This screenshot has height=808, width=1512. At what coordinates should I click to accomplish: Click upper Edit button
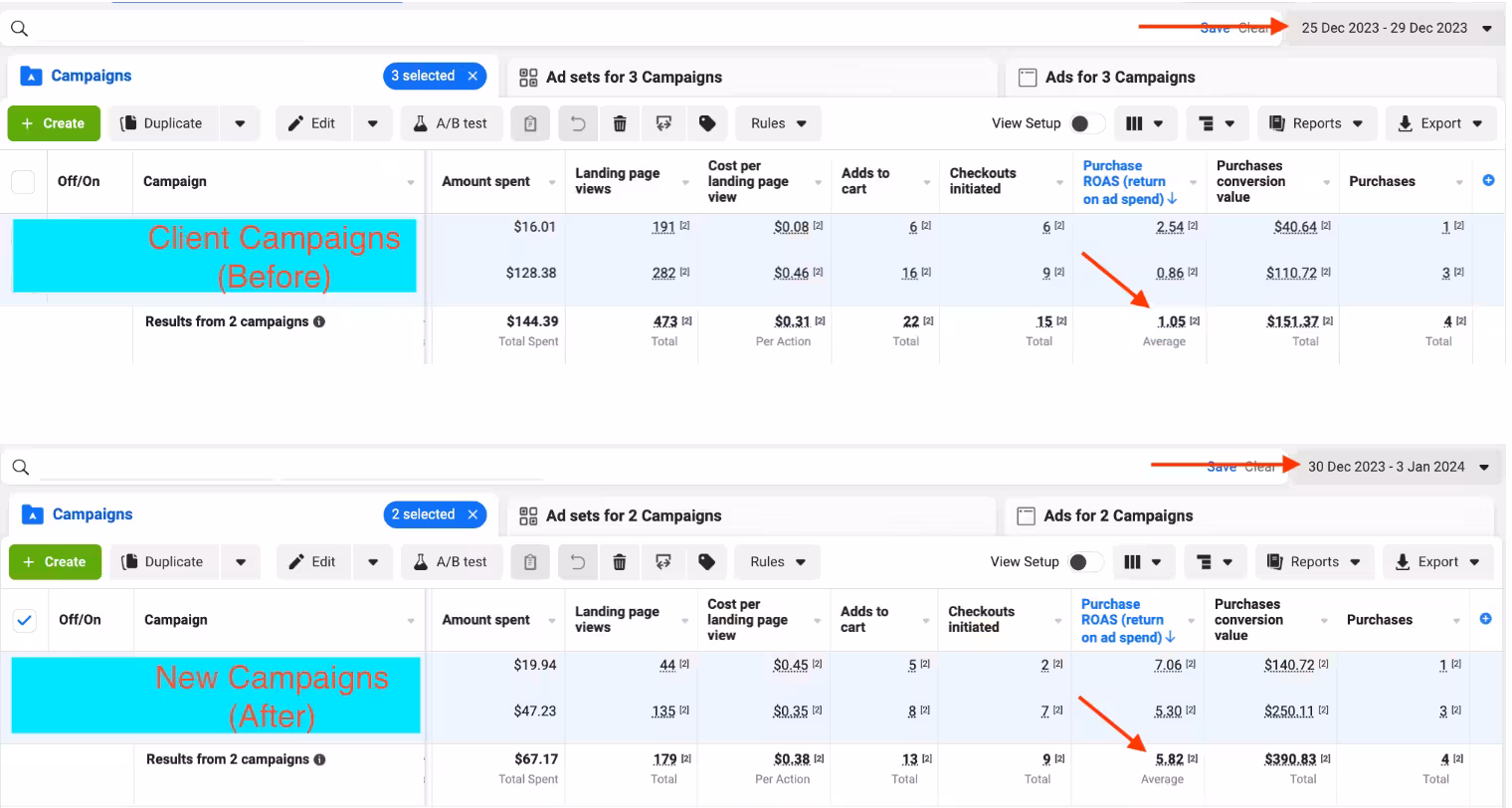(x=313, y=123)
